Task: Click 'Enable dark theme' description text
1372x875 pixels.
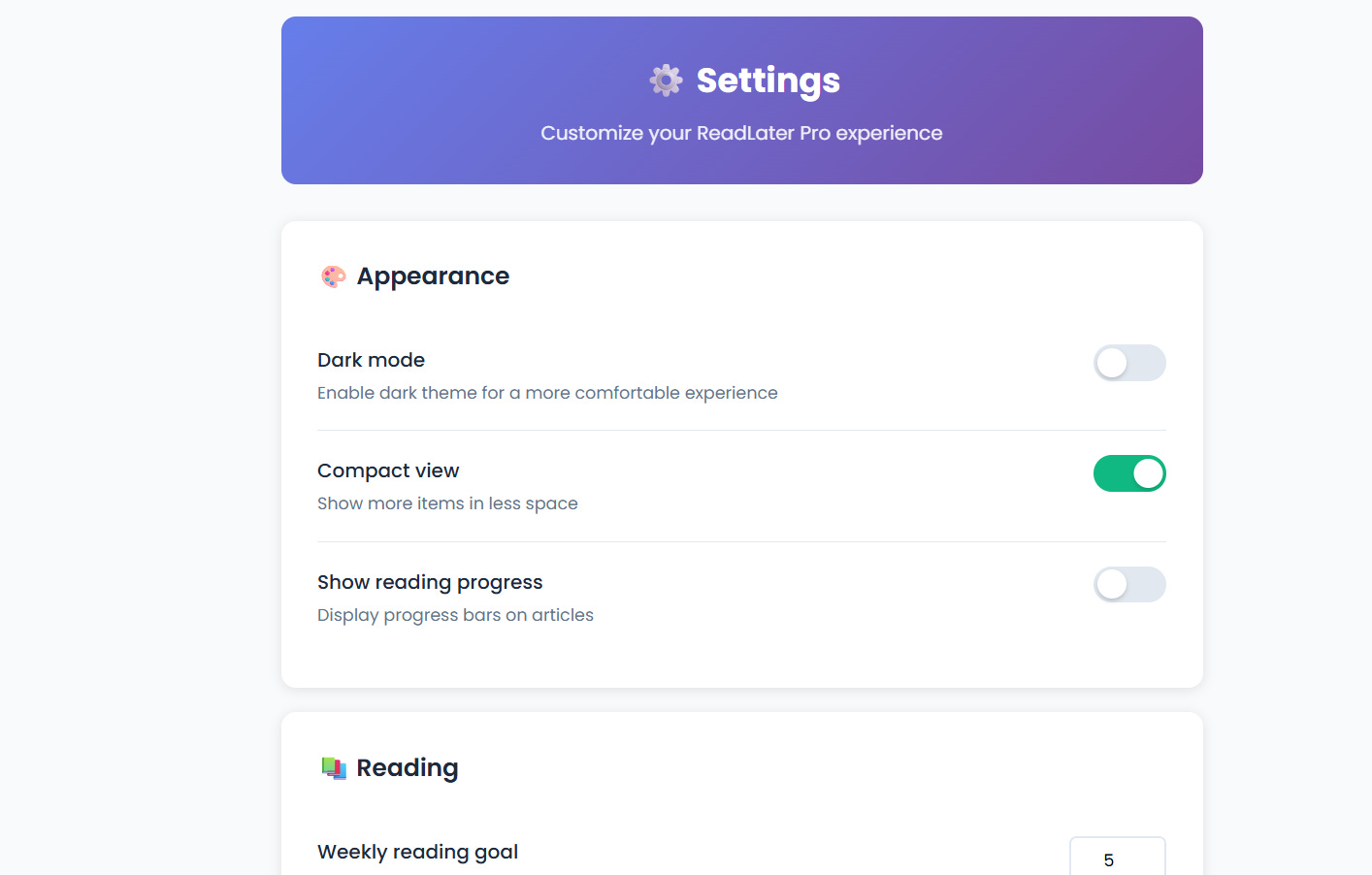Action: click(547, 393)
